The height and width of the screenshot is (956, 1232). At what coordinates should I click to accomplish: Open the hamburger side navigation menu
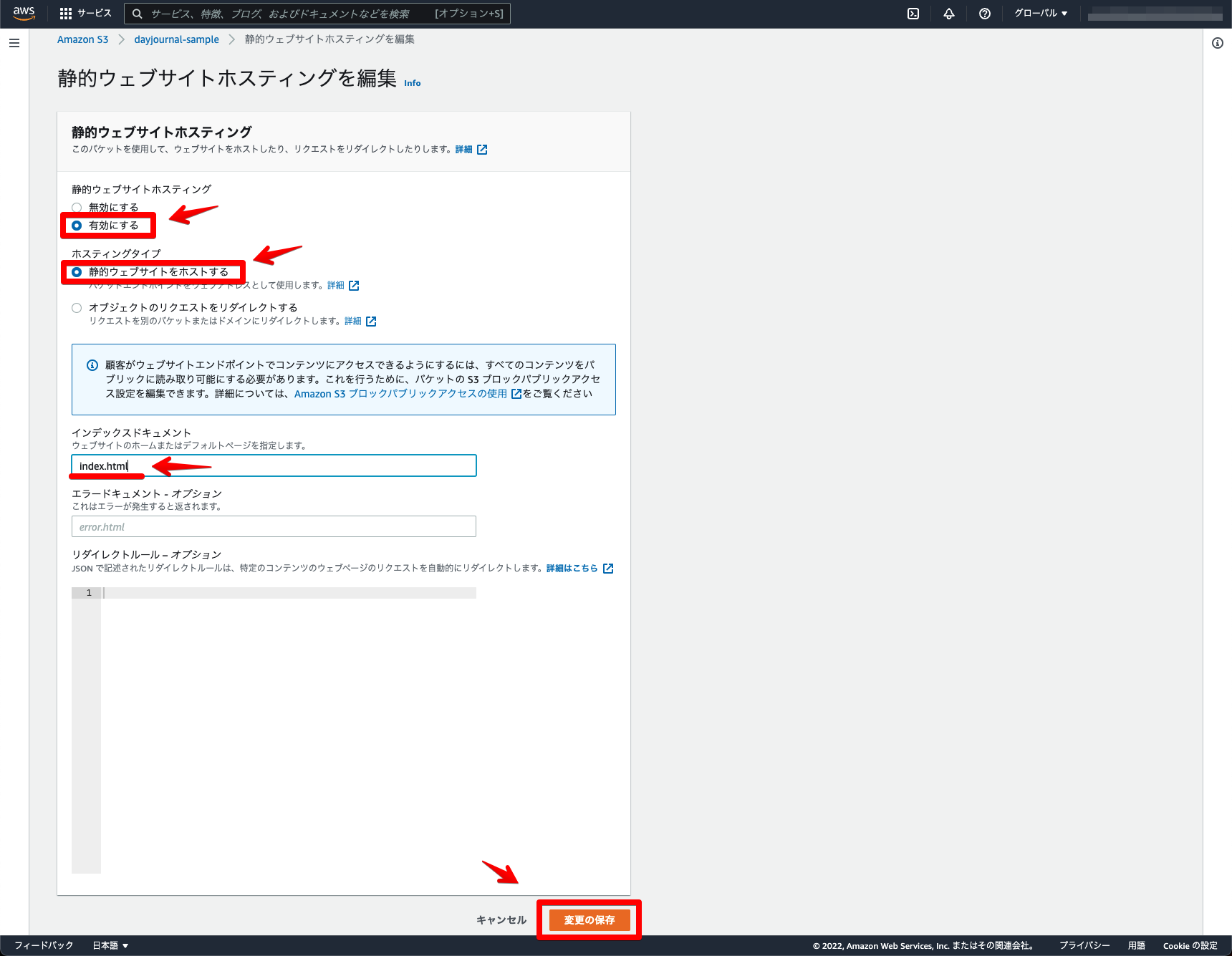pyautogui.click(x=14, y=43)
